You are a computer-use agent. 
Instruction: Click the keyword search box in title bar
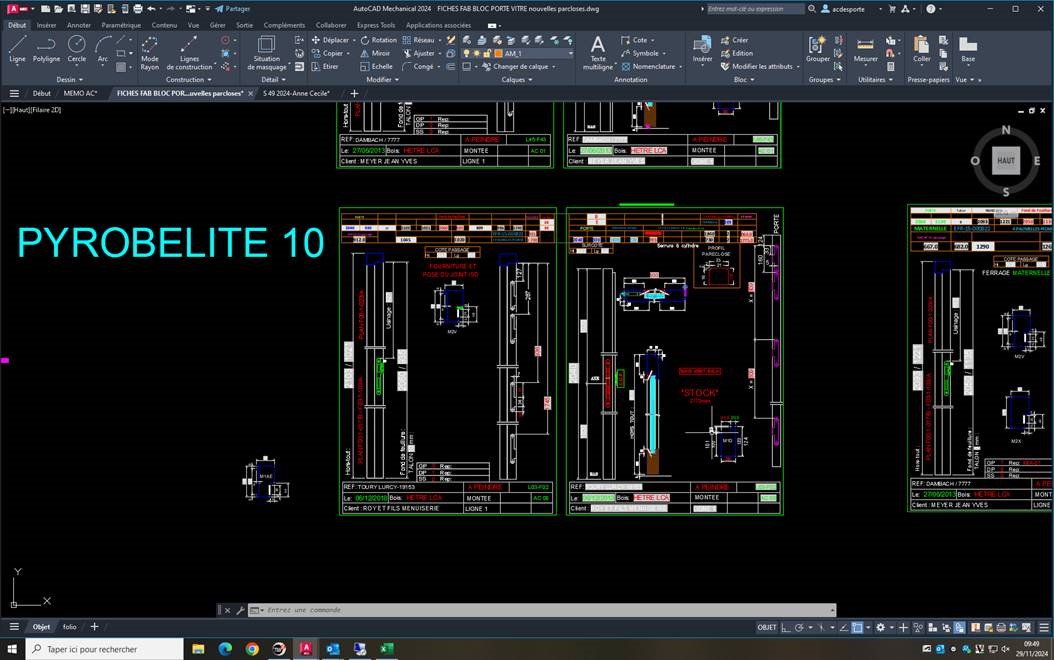[x=755, y=9]
